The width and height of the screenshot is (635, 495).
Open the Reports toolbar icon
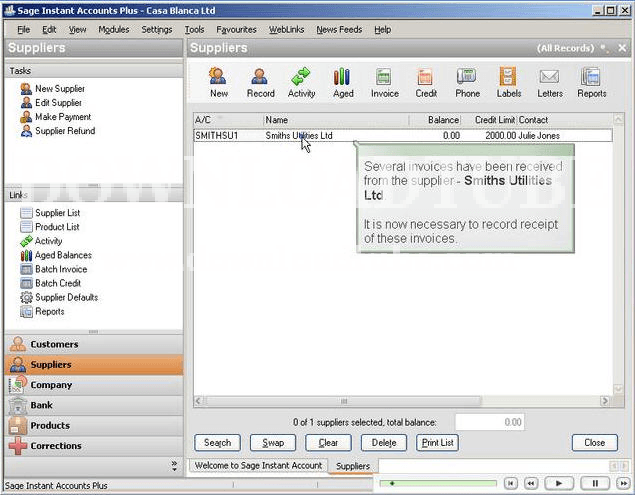pos(592,83)
